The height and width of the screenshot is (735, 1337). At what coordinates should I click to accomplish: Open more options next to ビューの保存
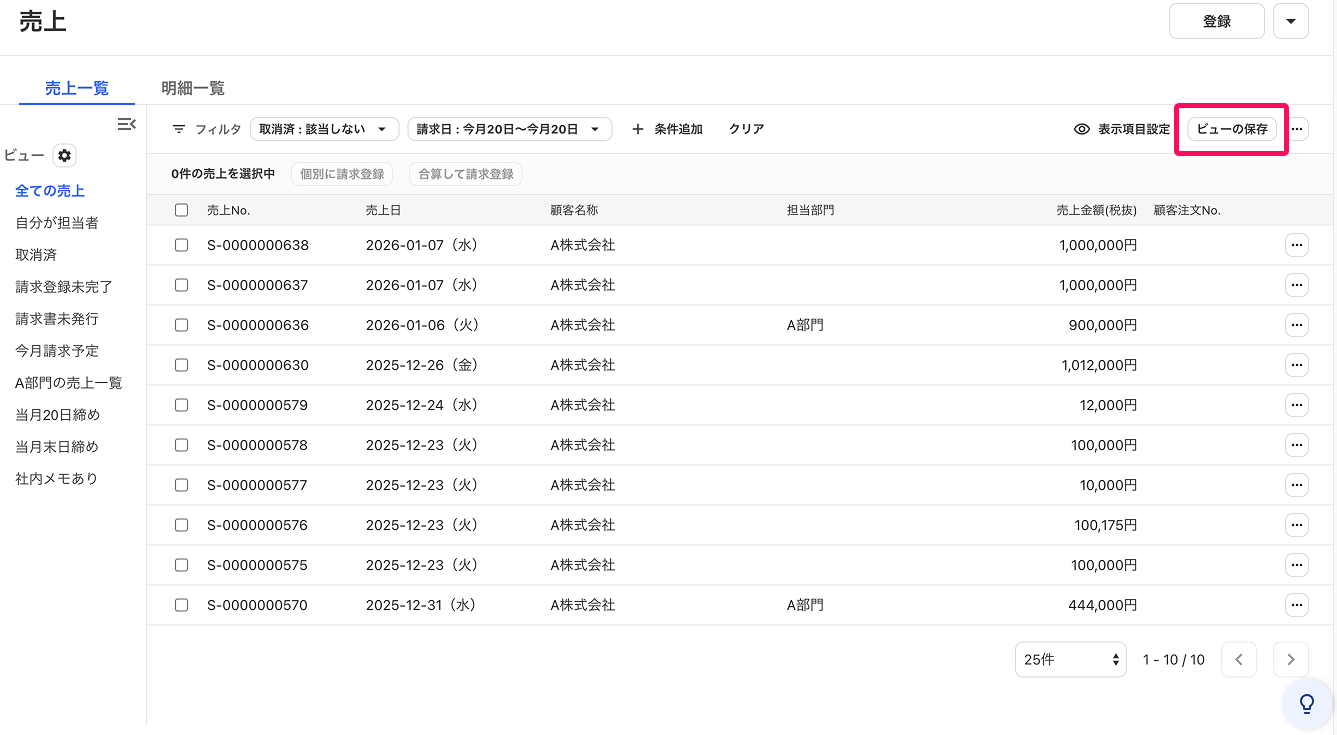pos(1297,129)
